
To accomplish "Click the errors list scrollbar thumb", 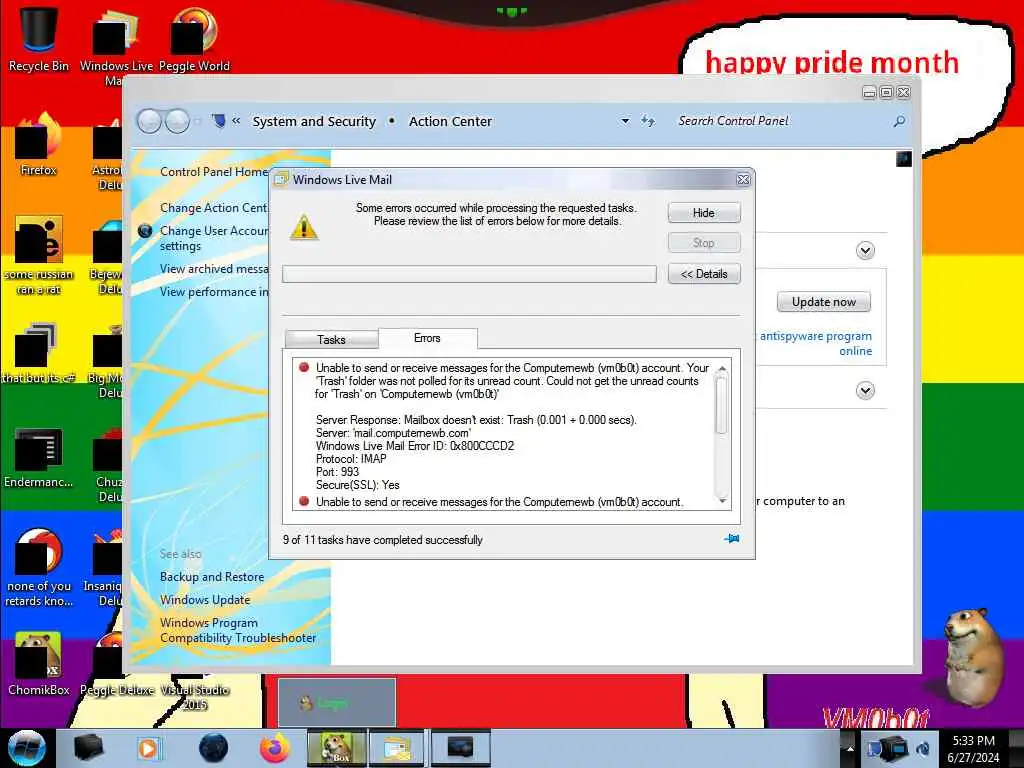I will click(722, 405).
